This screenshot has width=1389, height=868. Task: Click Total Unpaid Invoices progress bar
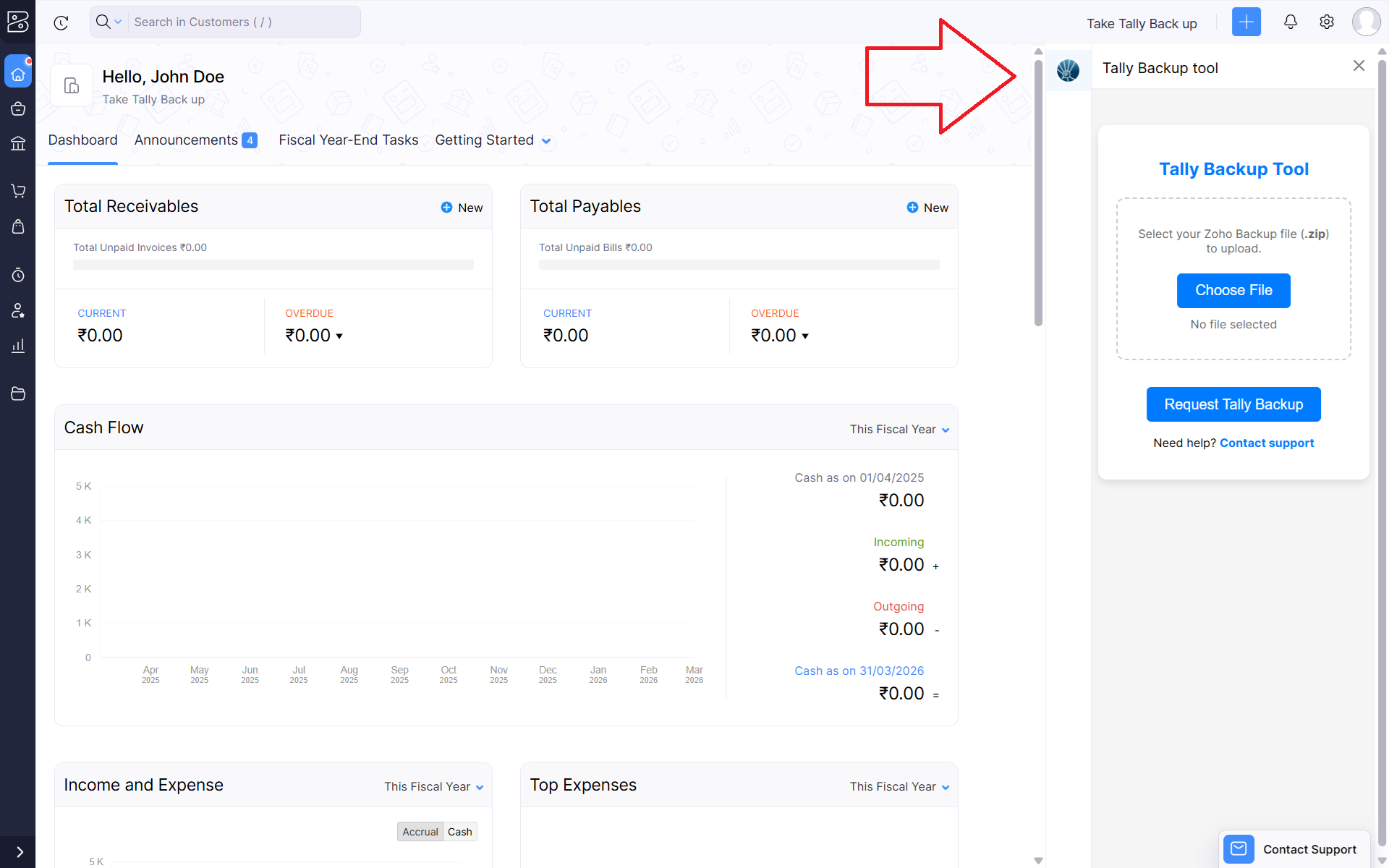tap(273, 265)
